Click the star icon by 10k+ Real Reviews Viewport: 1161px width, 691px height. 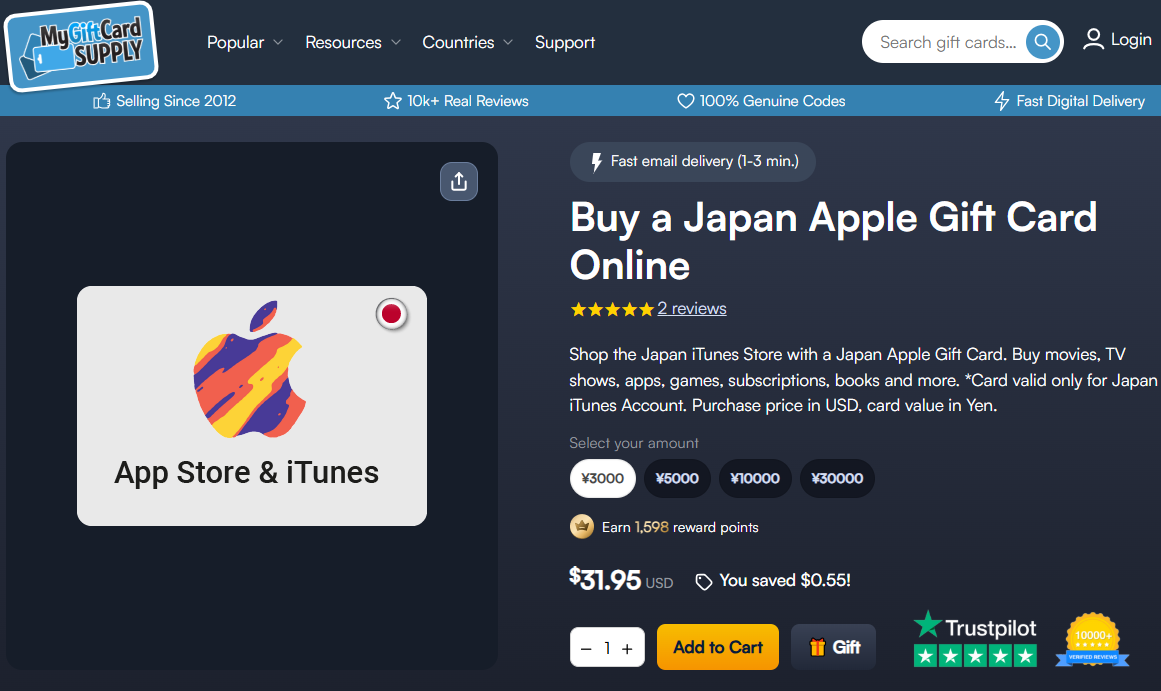[392, 101]
